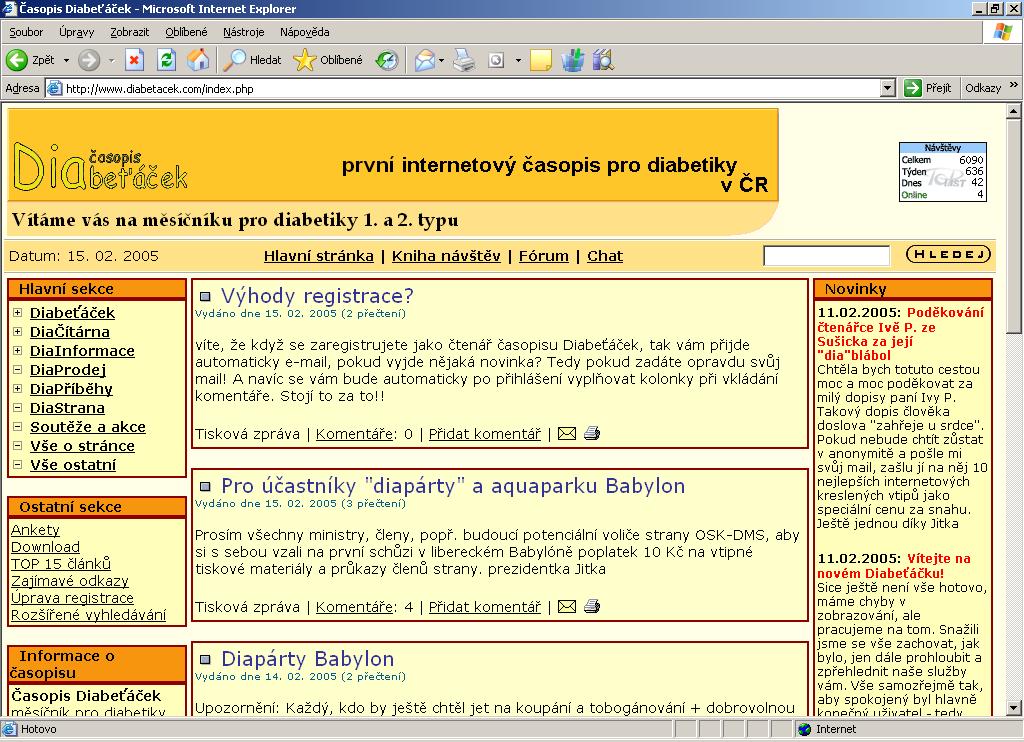Open the Výhody registrace? article title
The width and height of the screenshot is (1024, 742).
317,296
